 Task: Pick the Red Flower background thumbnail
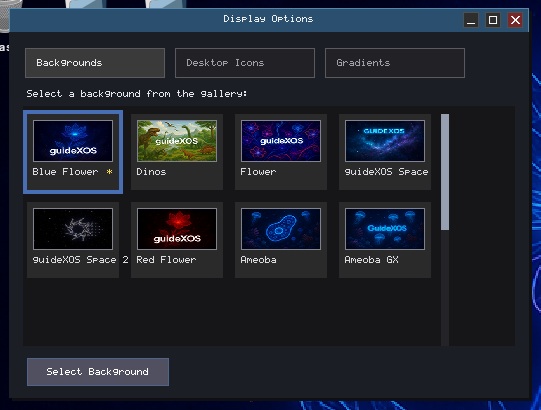pos(177,229)
